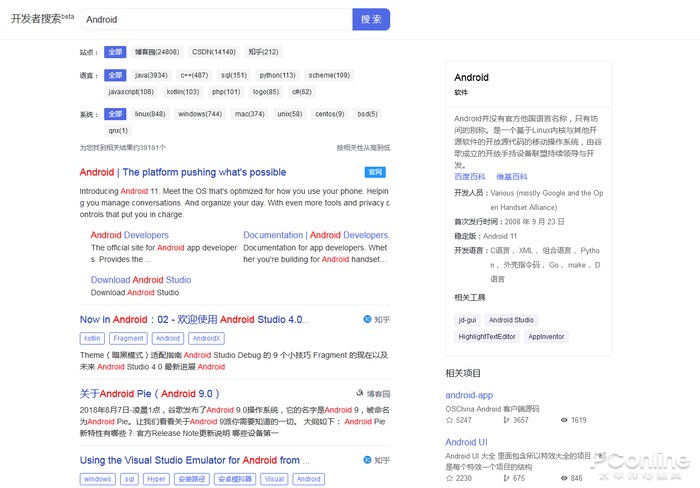Open the 维基百科 link in Android card
The image size is (700, 488).
coord(512,177)
